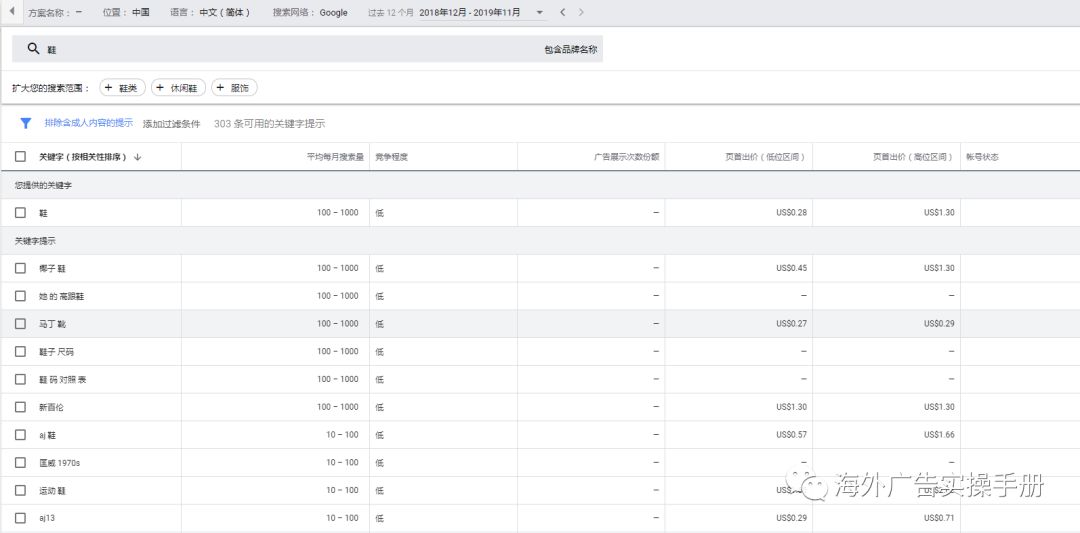Click US$0.45 low bid for 椰子 鞋
The image size is (1080, 533).
[791, 268]
